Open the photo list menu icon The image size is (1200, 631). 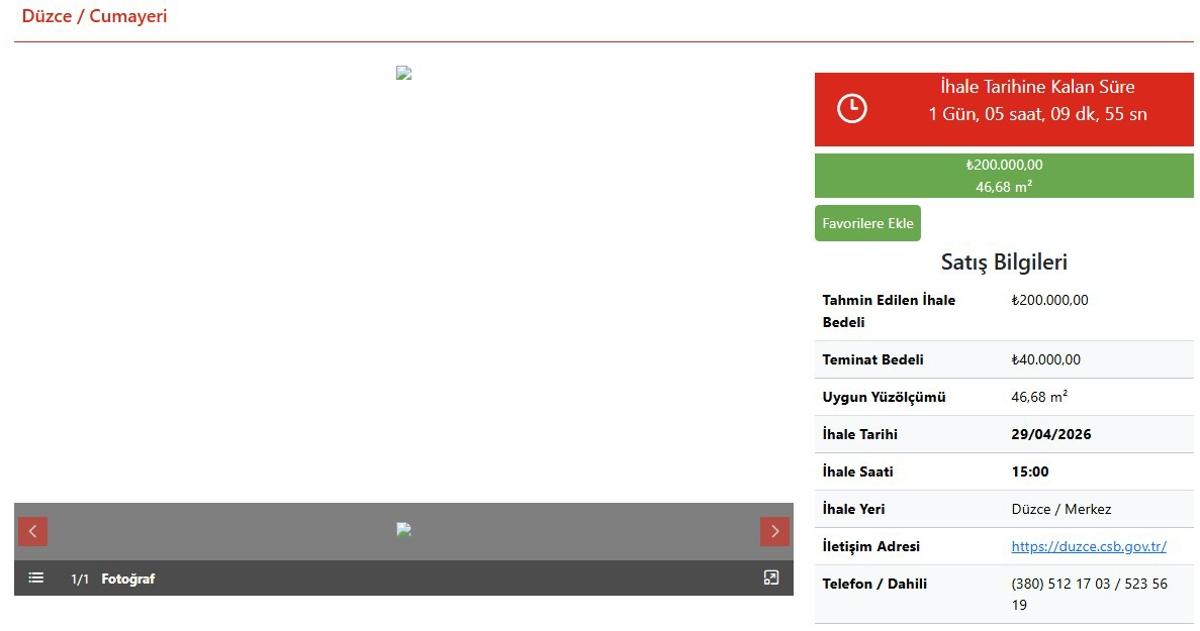tap(36, 578)
